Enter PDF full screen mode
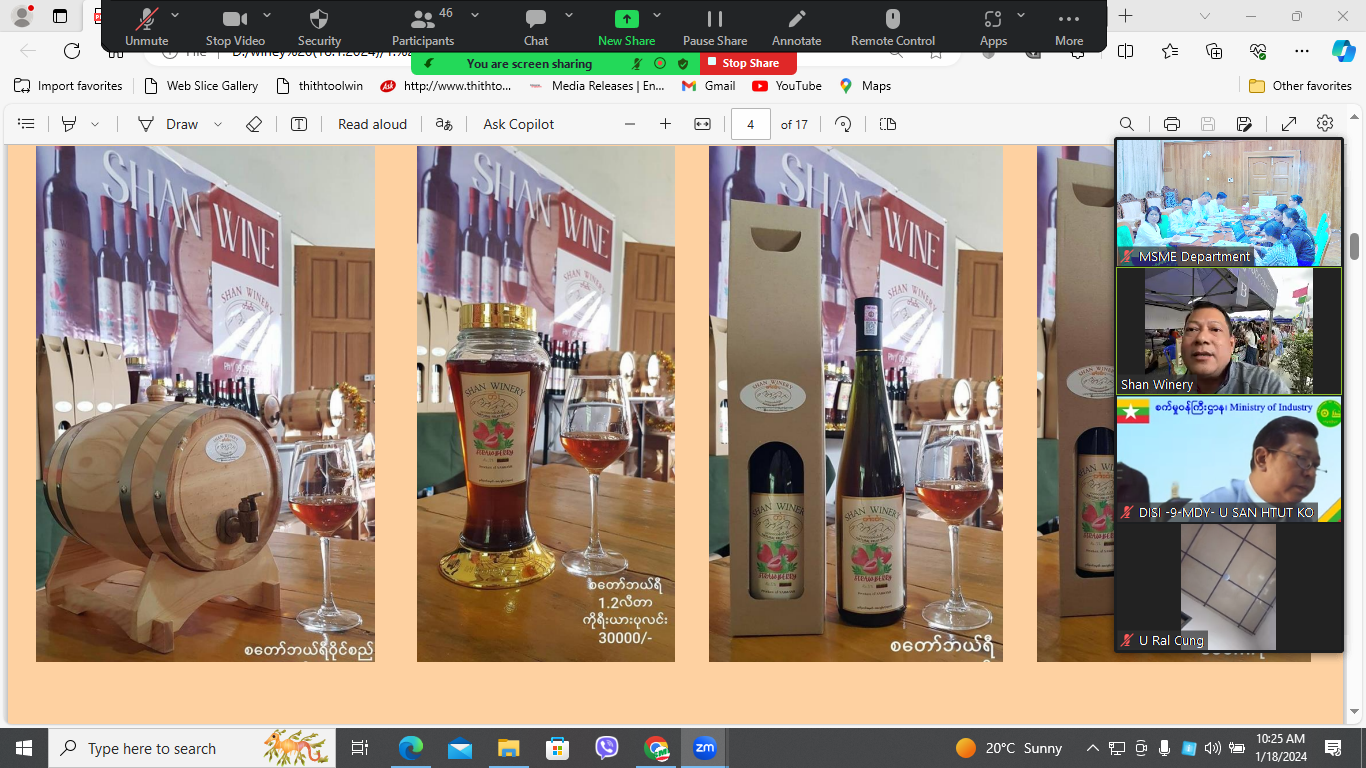 (x=1289, y=124)
